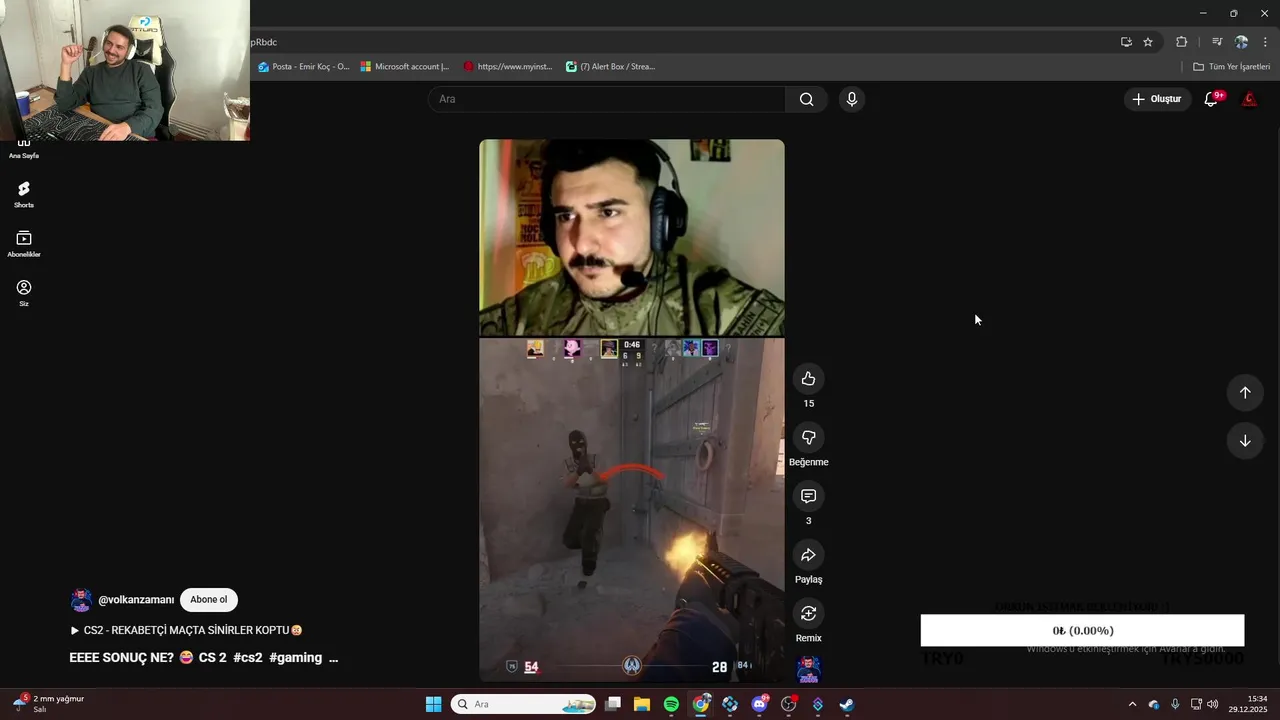Click the YouTube search magnifier button
Viewport: 1280px width, 720px height.
coord(806,99)
